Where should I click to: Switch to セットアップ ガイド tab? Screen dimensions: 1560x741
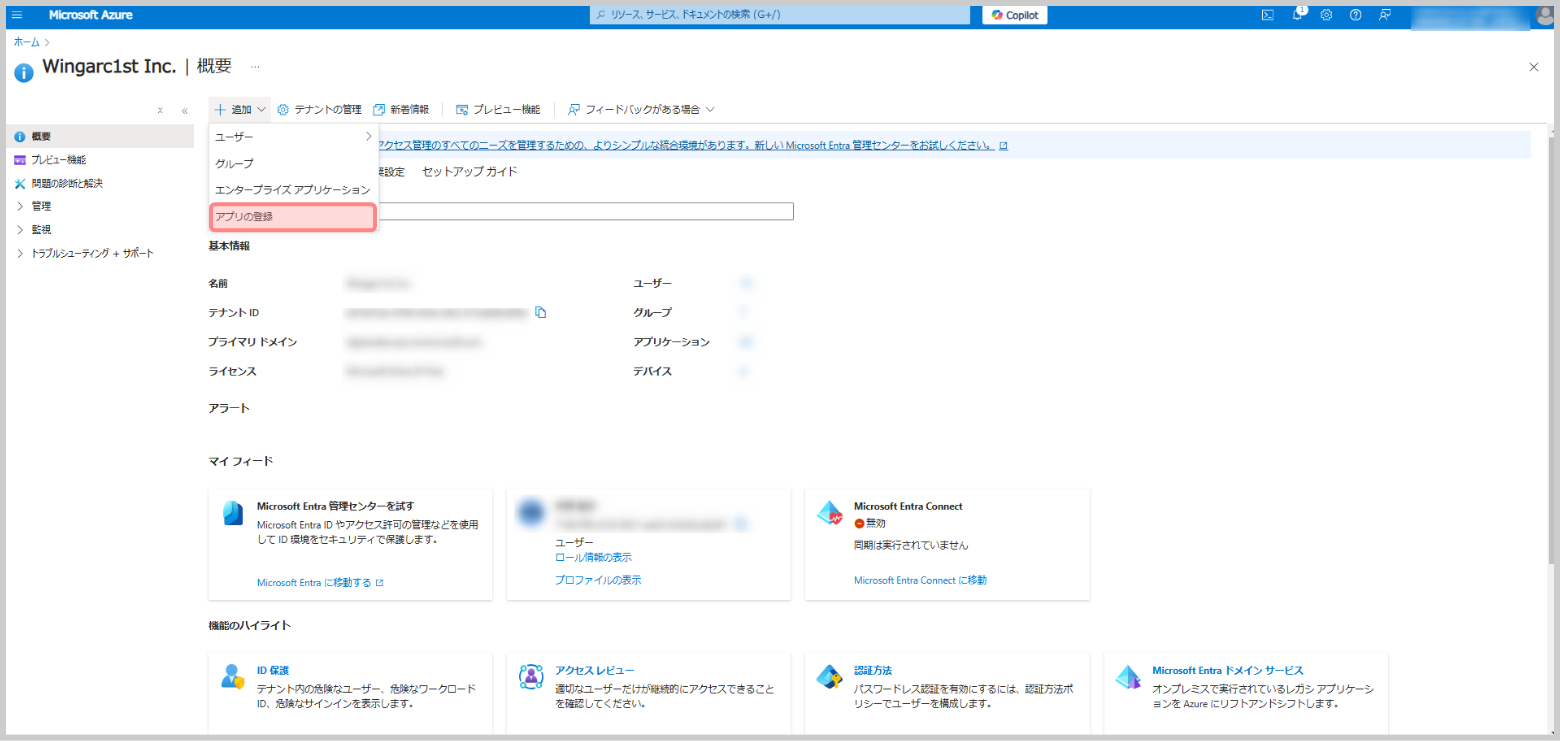point(470,172)
